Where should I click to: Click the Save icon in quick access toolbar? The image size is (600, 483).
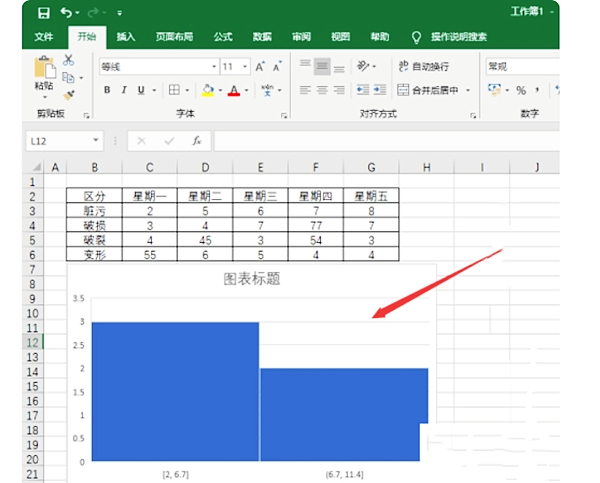pyautogui.click(x=43, y=13)
